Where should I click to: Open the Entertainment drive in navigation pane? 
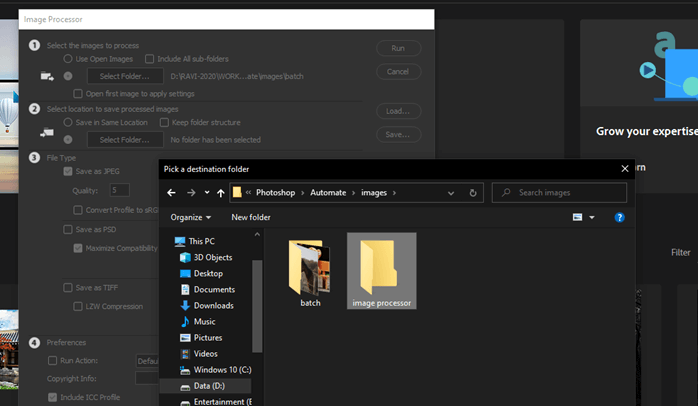pyautogui.click(x=216, y=402)
